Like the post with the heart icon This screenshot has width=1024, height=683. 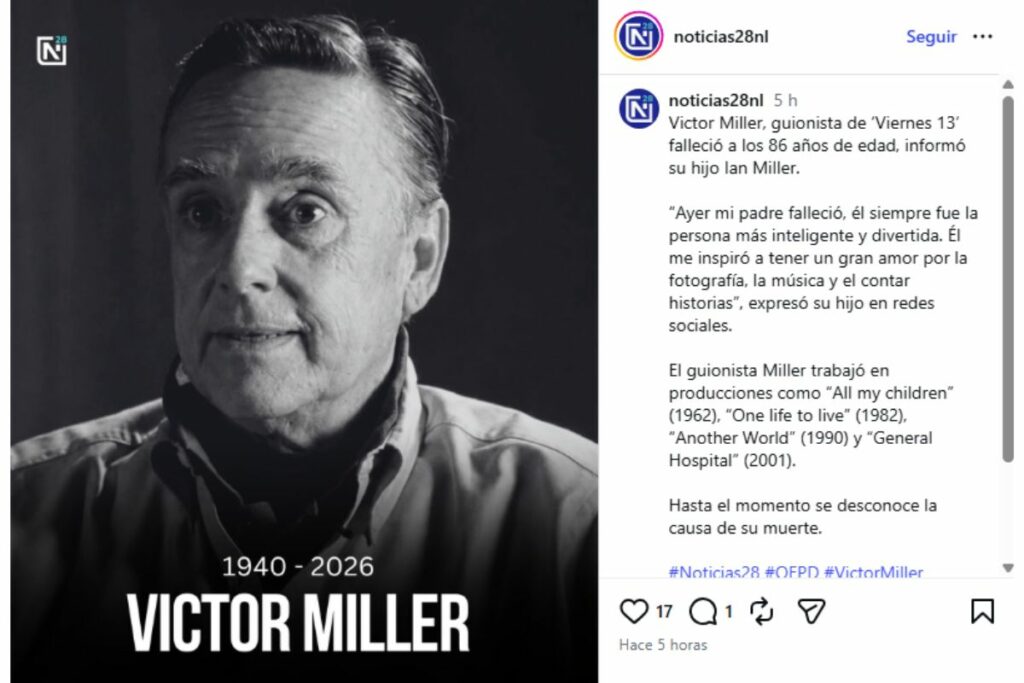(633, 611)
